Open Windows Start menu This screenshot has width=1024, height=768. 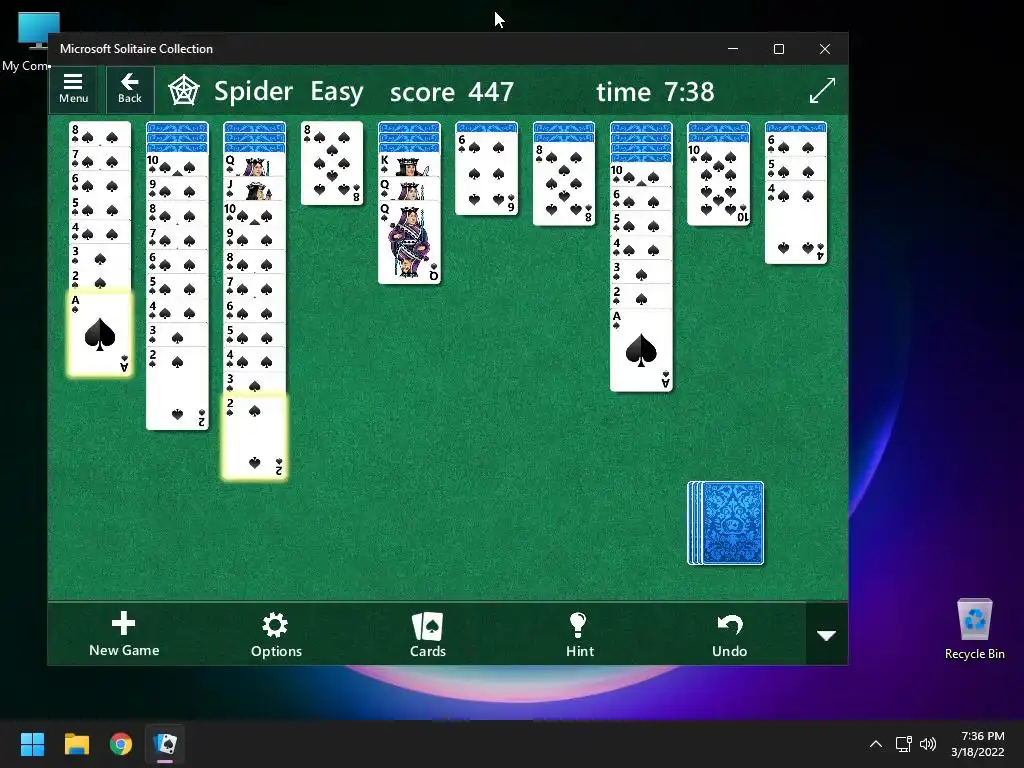pyautogui.click(x=32, y=744)
